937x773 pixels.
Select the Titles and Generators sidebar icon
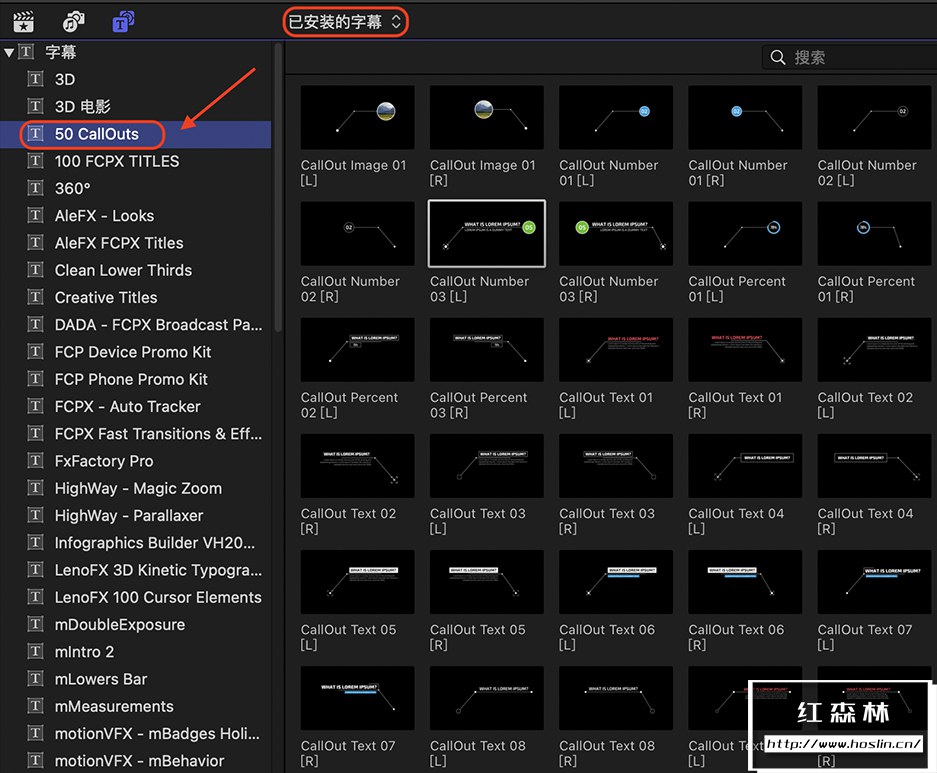[123, 22]
